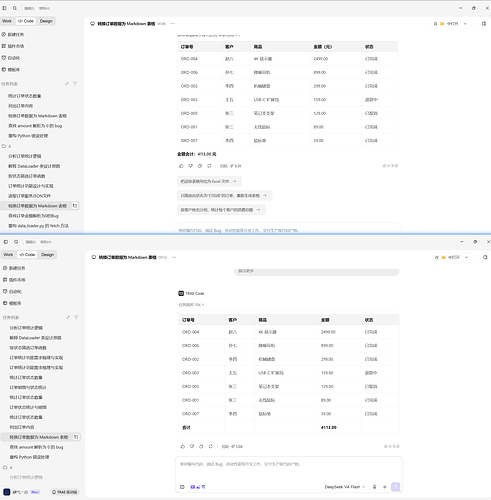Toggle right panel icon in bottom window
This screenshot has width=491, height=500.
[x=485, y=257]
